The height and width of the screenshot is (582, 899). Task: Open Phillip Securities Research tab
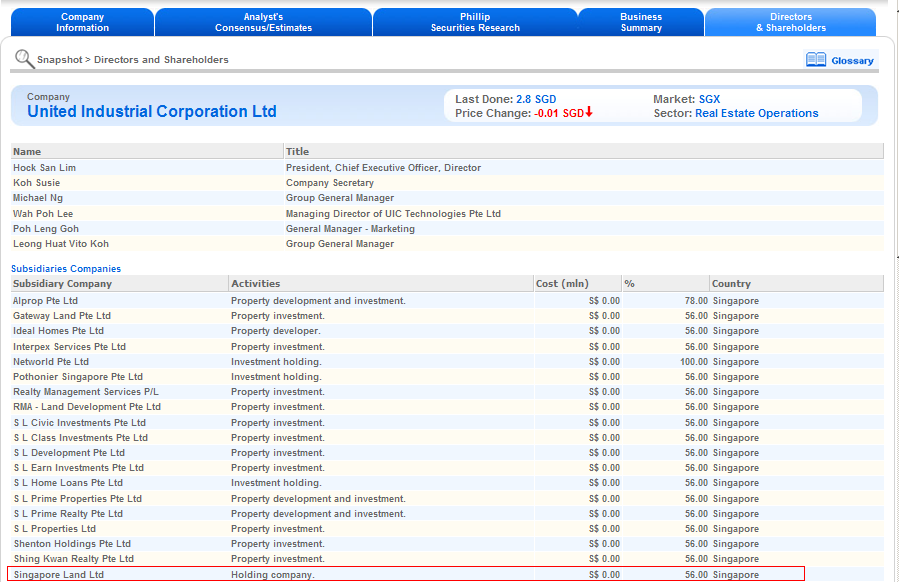click(475, 22)
